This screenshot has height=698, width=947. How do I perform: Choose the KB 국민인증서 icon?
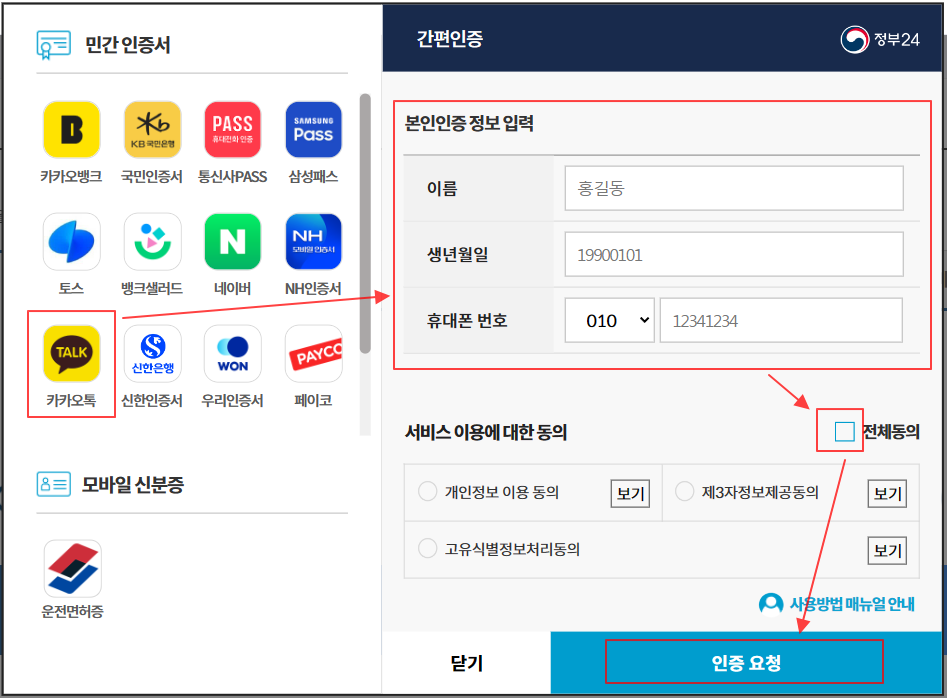(152, 130)
